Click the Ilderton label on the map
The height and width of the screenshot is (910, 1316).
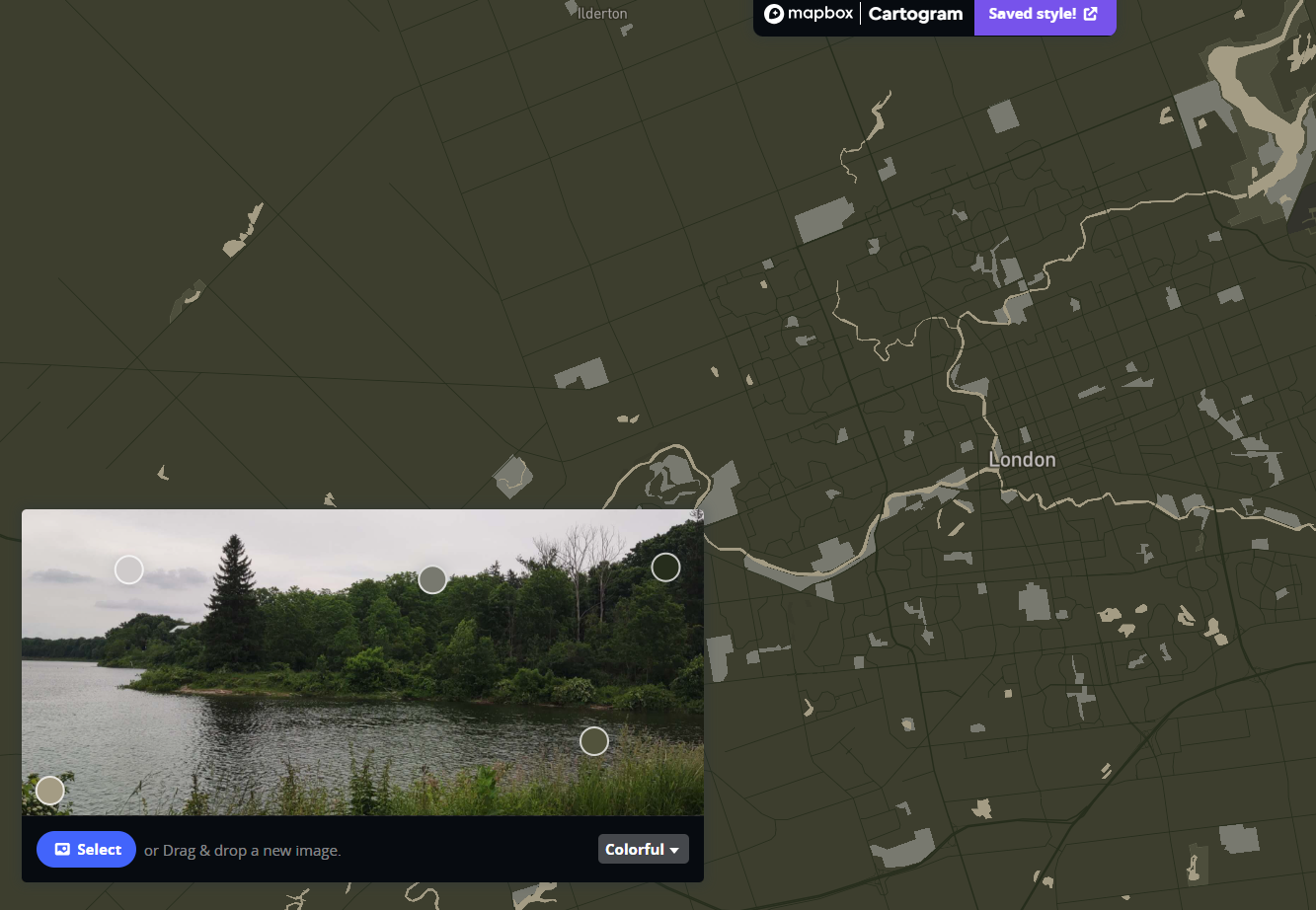coord(600,13)
